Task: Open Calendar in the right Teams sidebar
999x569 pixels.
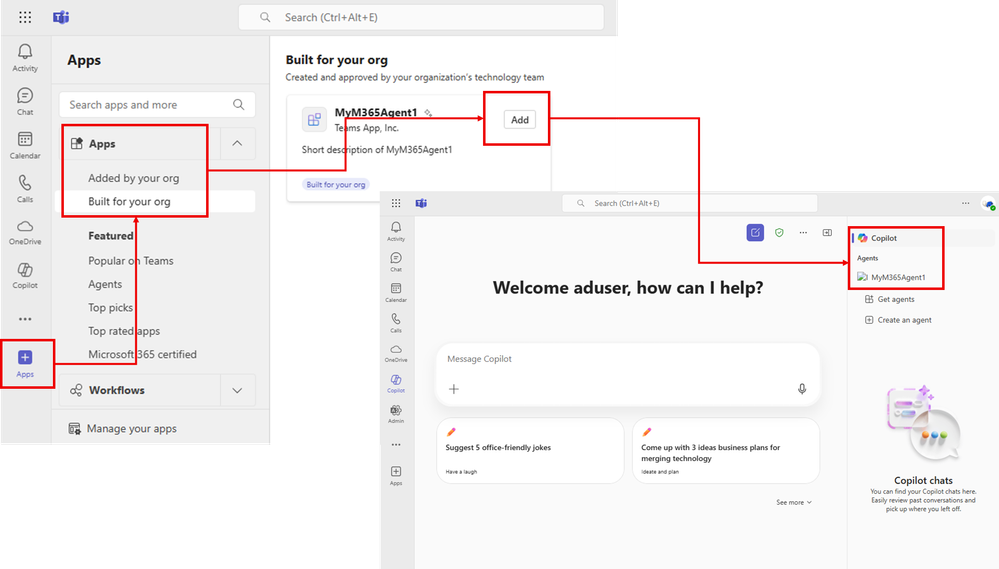Action: coord(396,292)
